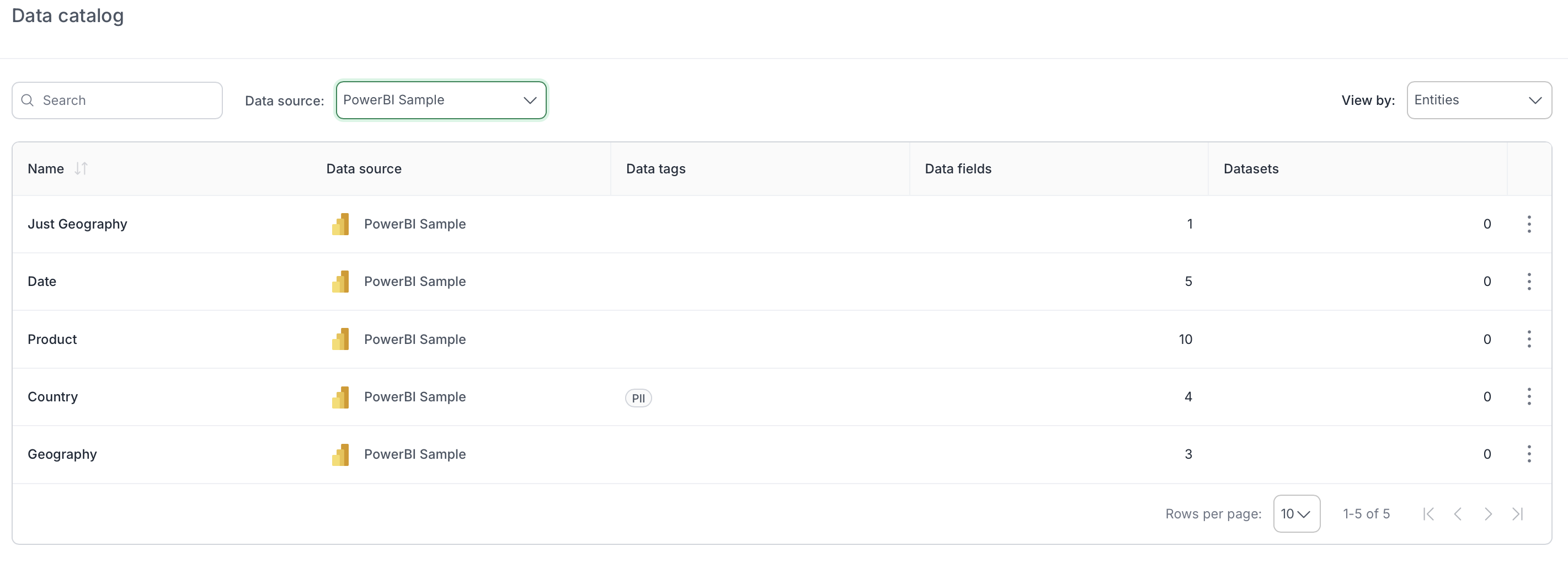Click PowerBI Sample text in Product row
Screen dimensions: 1568x562
pos(414,339)
